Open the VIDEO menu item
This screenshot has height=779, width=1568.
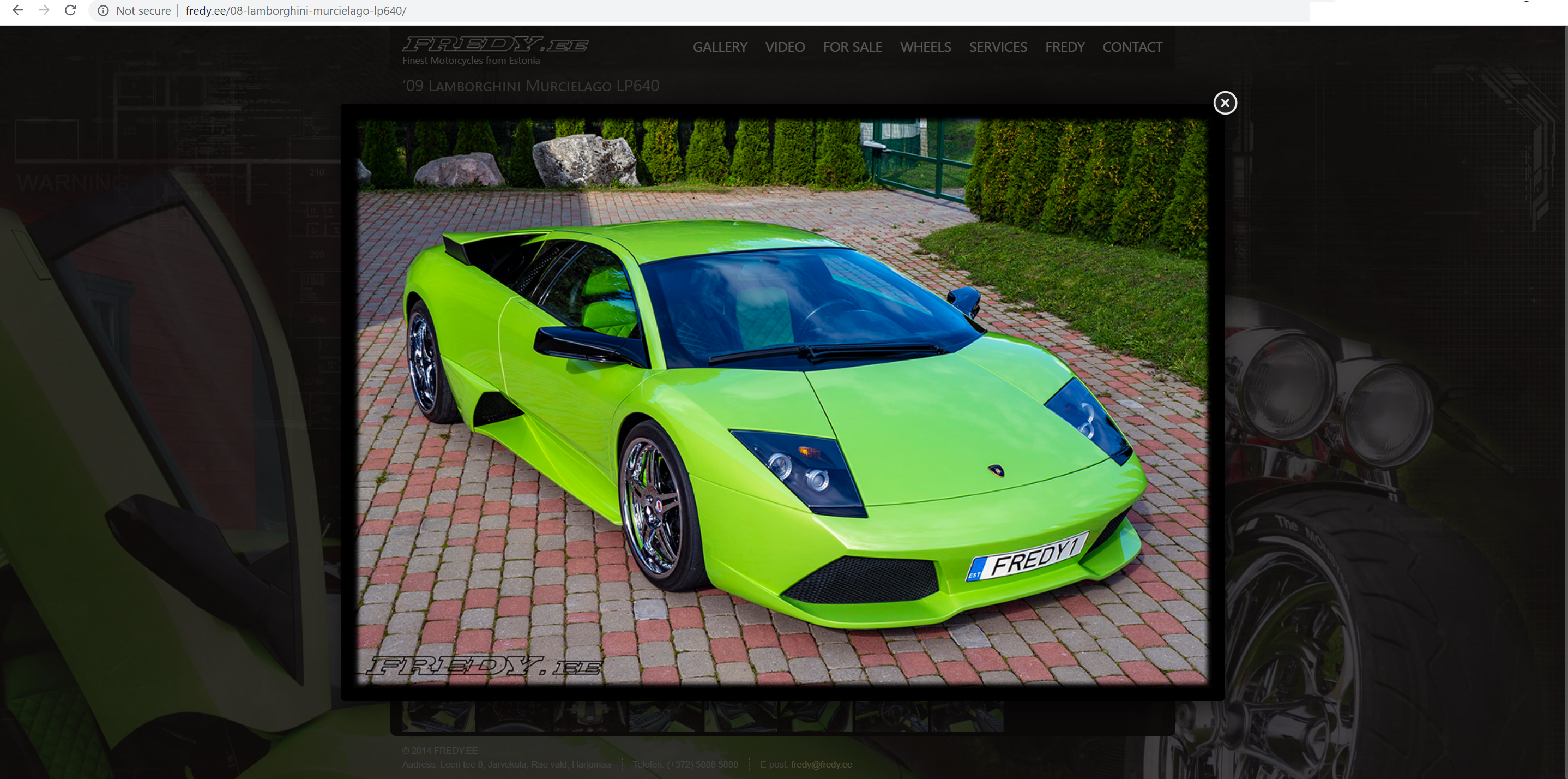785,47
